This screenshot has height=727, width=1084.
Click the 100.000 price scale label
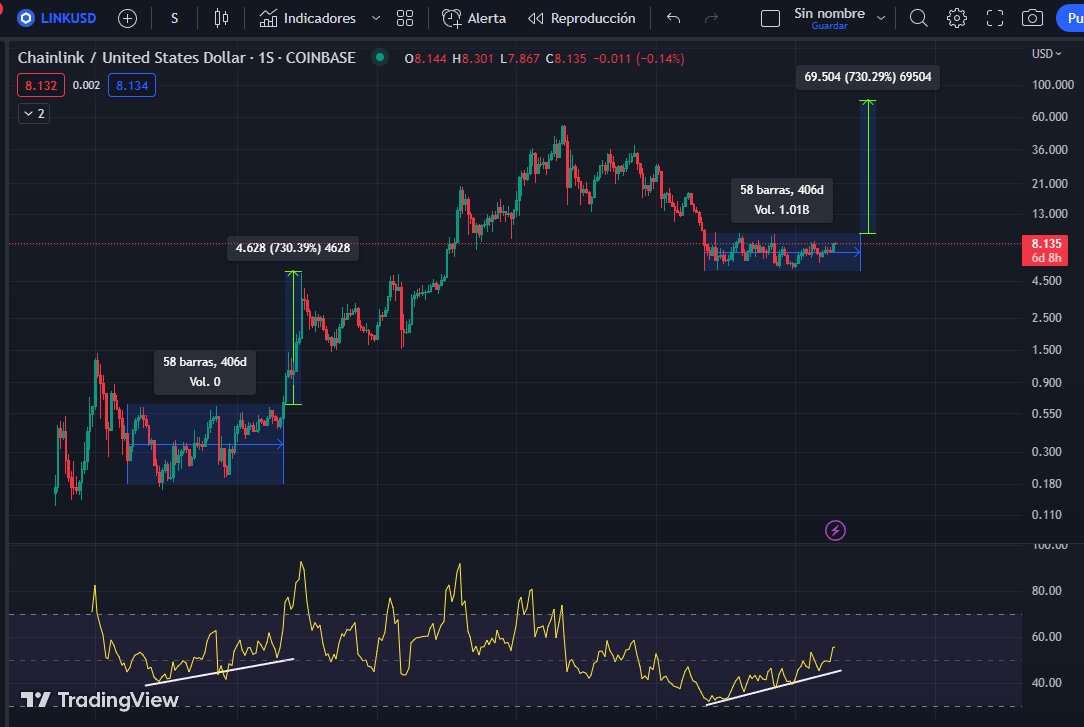pyautogui.click(x=1052, y=85)
